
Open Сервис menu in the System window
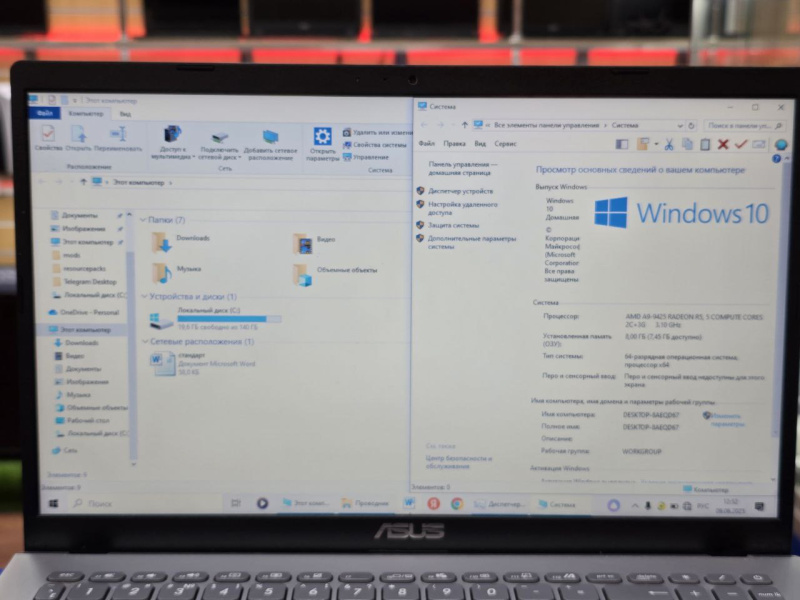[505, 144]
